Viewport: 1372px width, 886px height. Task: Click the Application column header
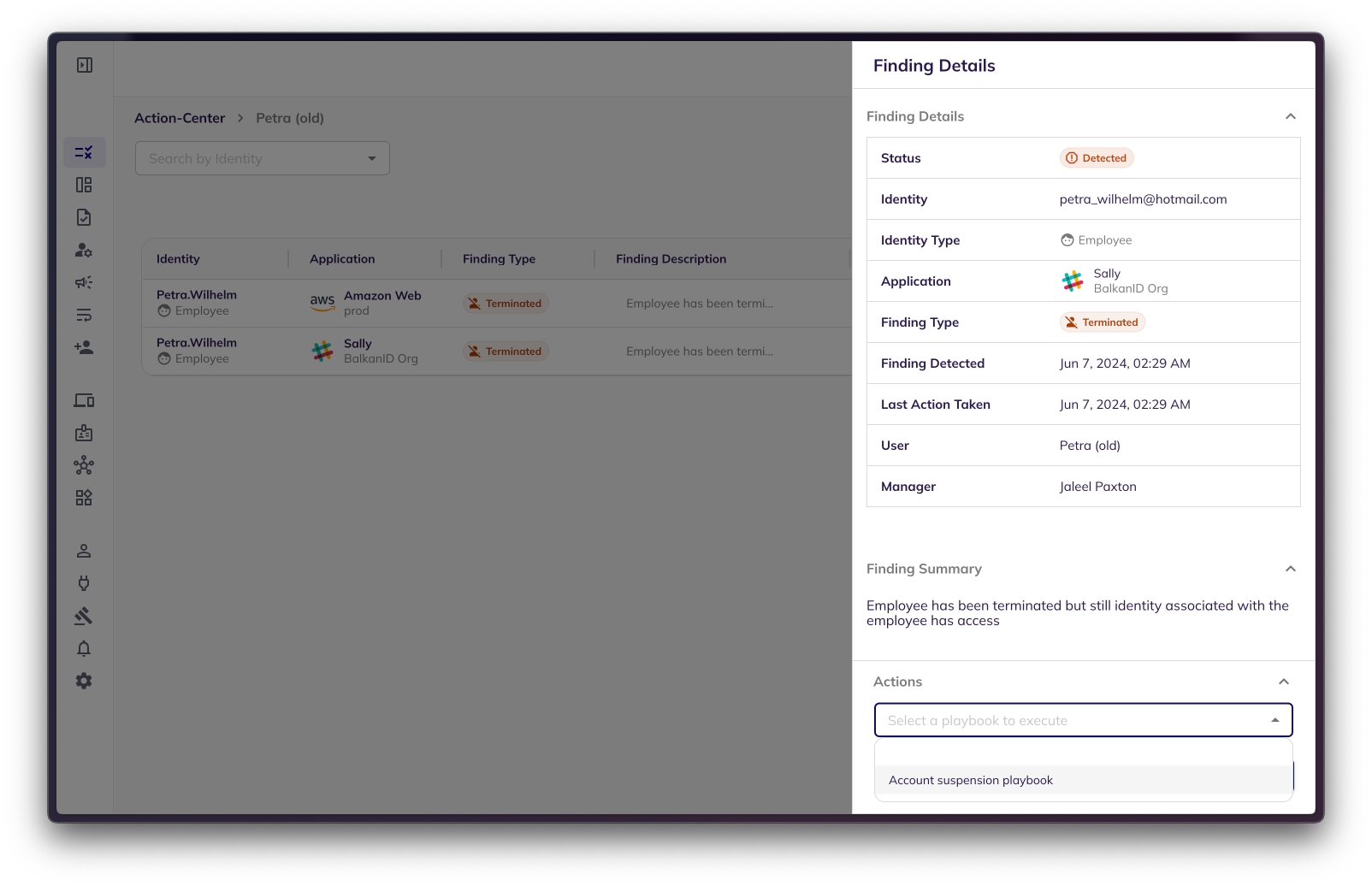[342, 259]
